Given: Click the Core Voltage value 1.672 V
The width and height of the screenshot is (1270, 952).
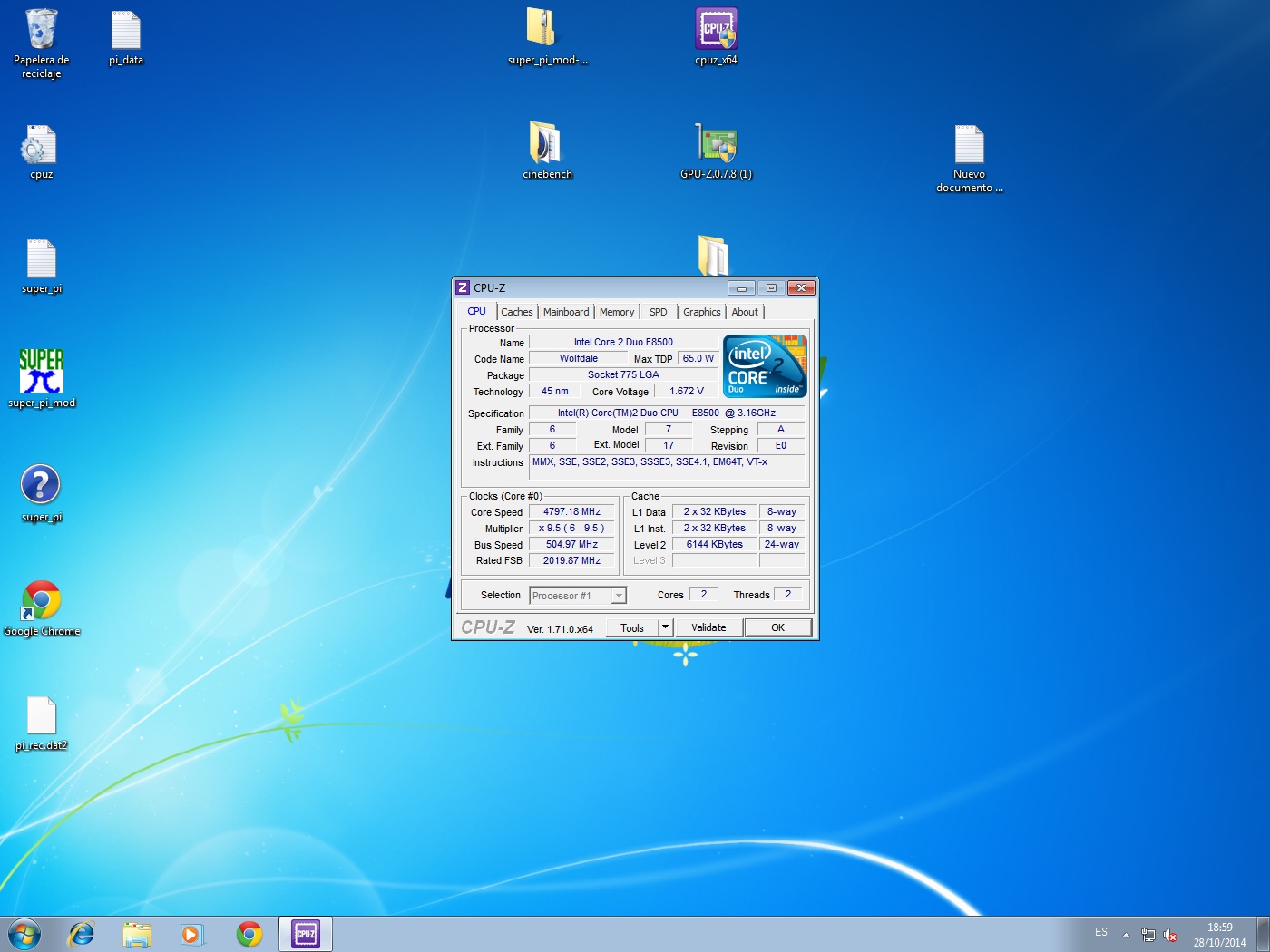Looking at the screenshot, I should point(687,392).
